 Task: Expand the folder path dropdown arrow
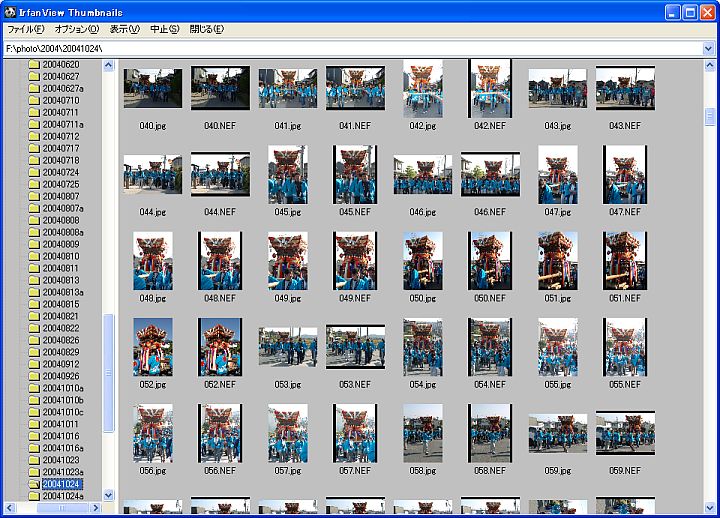(x=709, y=48)
